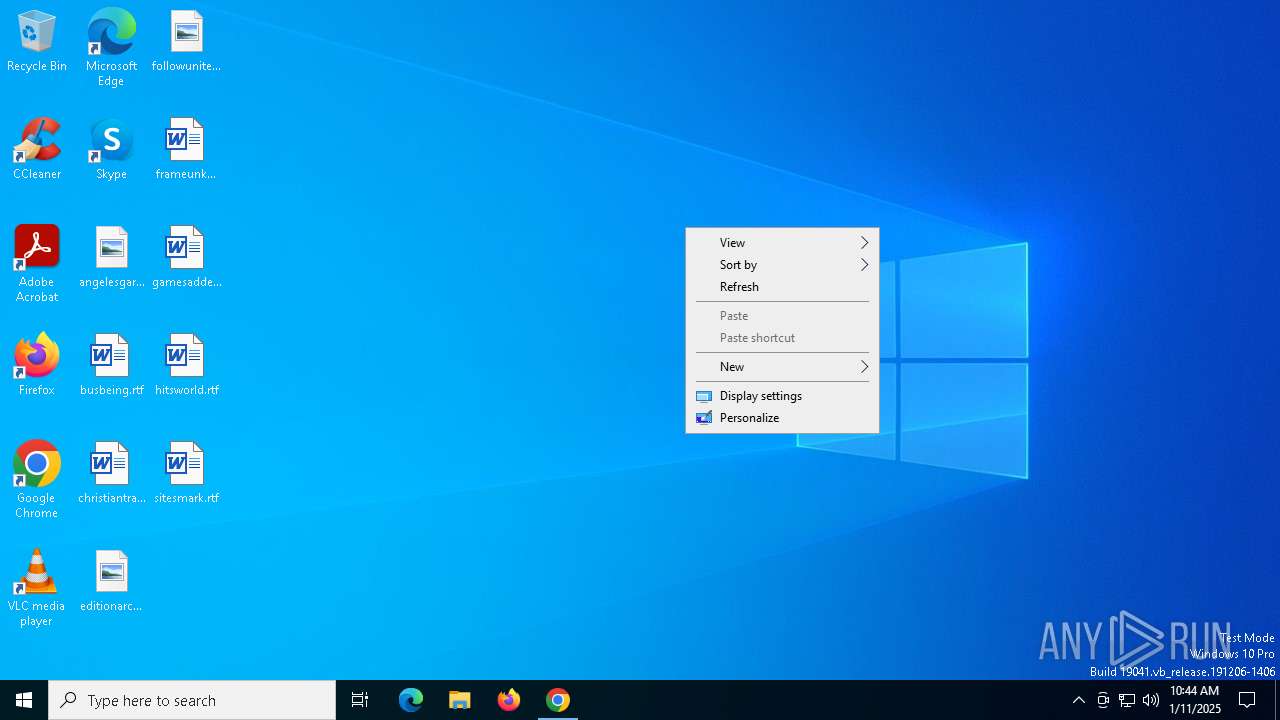Open File Explorer from the taskbar
Screen dimensions: 1280x720
[460, 700]
